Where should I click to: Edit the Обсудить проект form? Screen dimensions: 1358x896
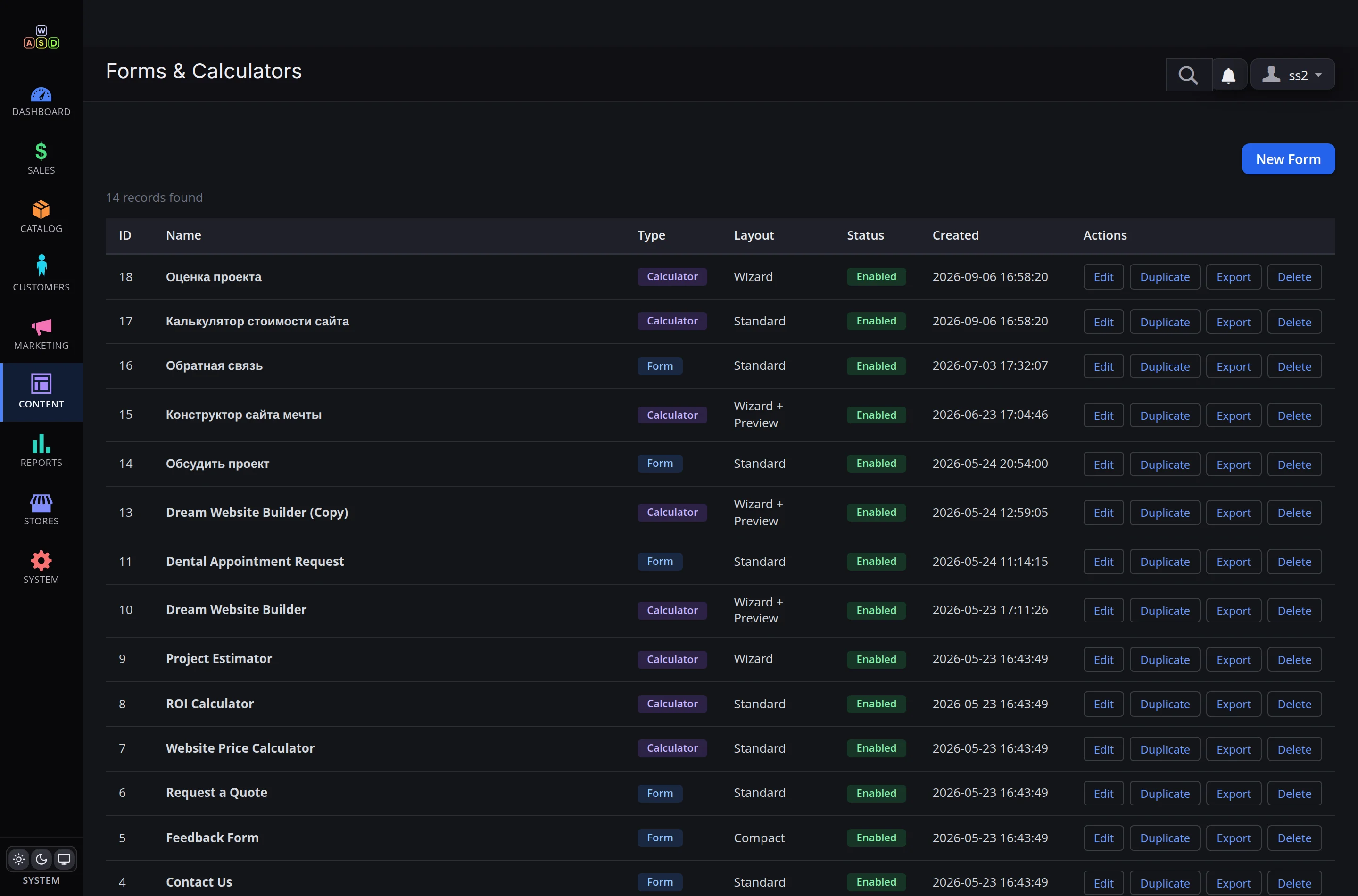1103,465
